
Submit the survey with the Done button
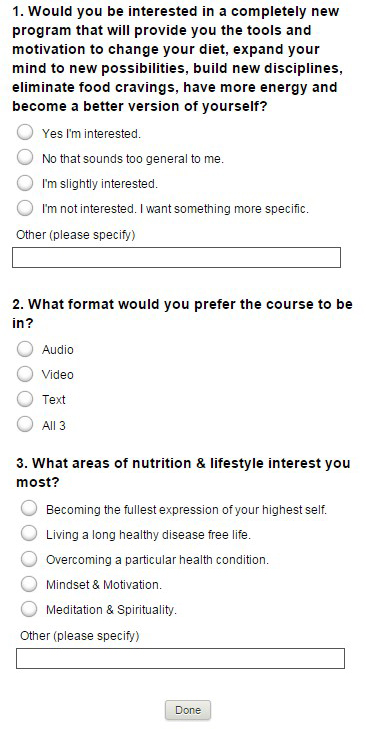click(188, 710)
